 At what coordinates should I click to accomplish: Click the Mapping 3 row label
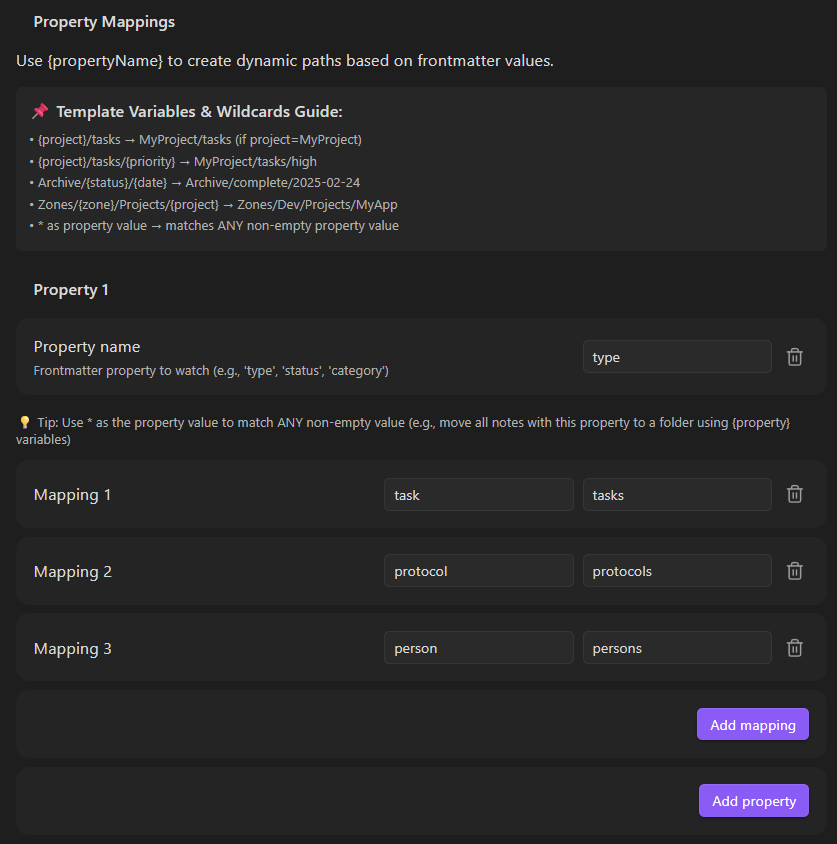73,649
